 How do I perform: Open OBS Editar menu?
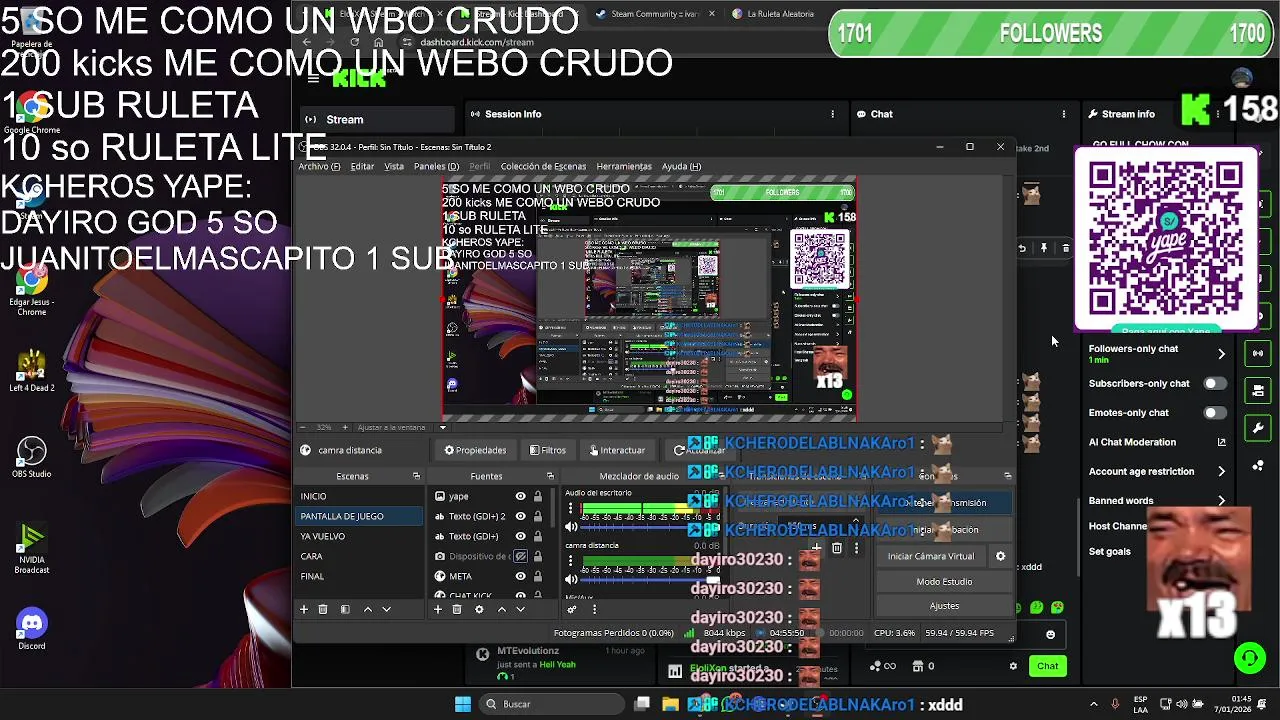click(362, 166)
